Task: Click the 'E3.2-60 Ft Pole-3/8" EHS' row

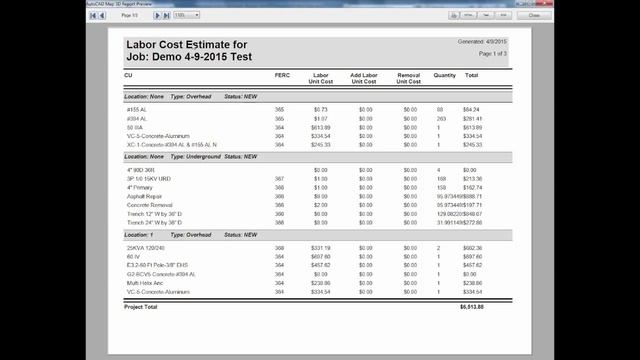Action: [157, 265]
